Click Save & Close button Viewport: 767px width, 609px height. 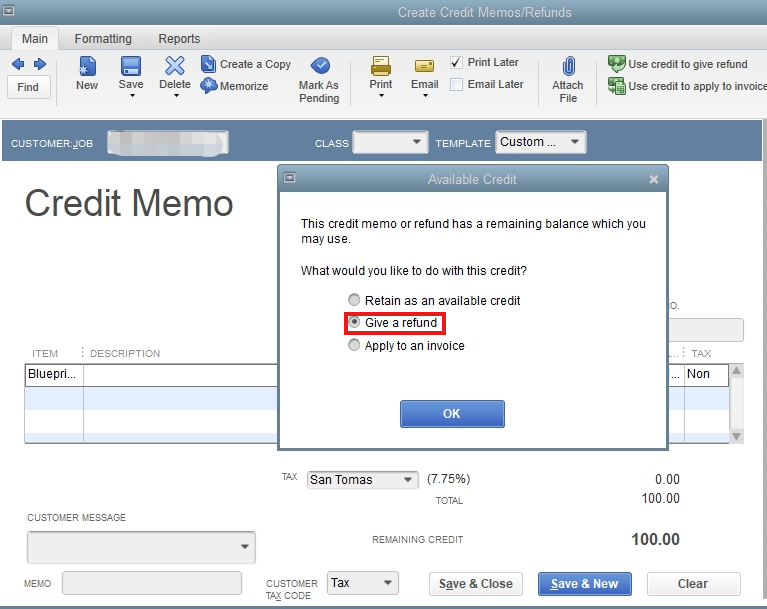point(475,584)
